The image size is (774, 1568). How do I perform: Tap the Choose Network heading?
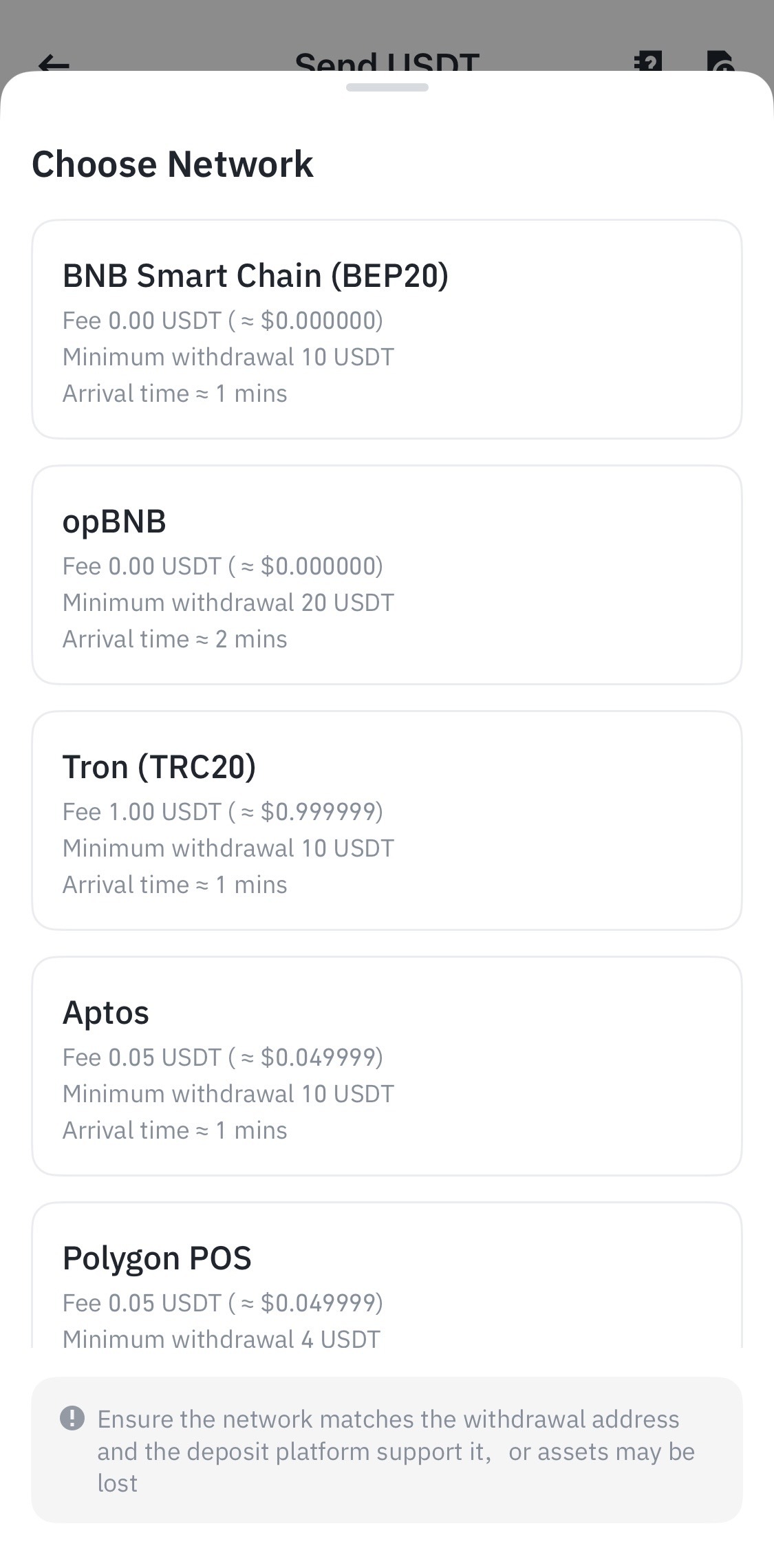[173, 164]
